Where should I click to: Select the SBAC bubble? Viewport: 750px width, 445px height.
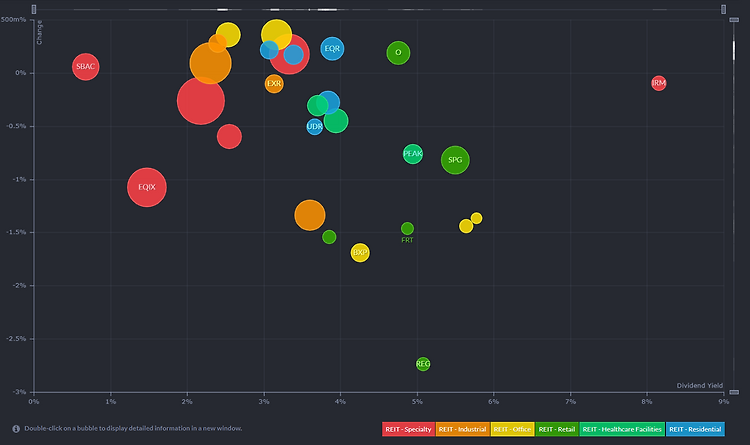click(86, 67)
